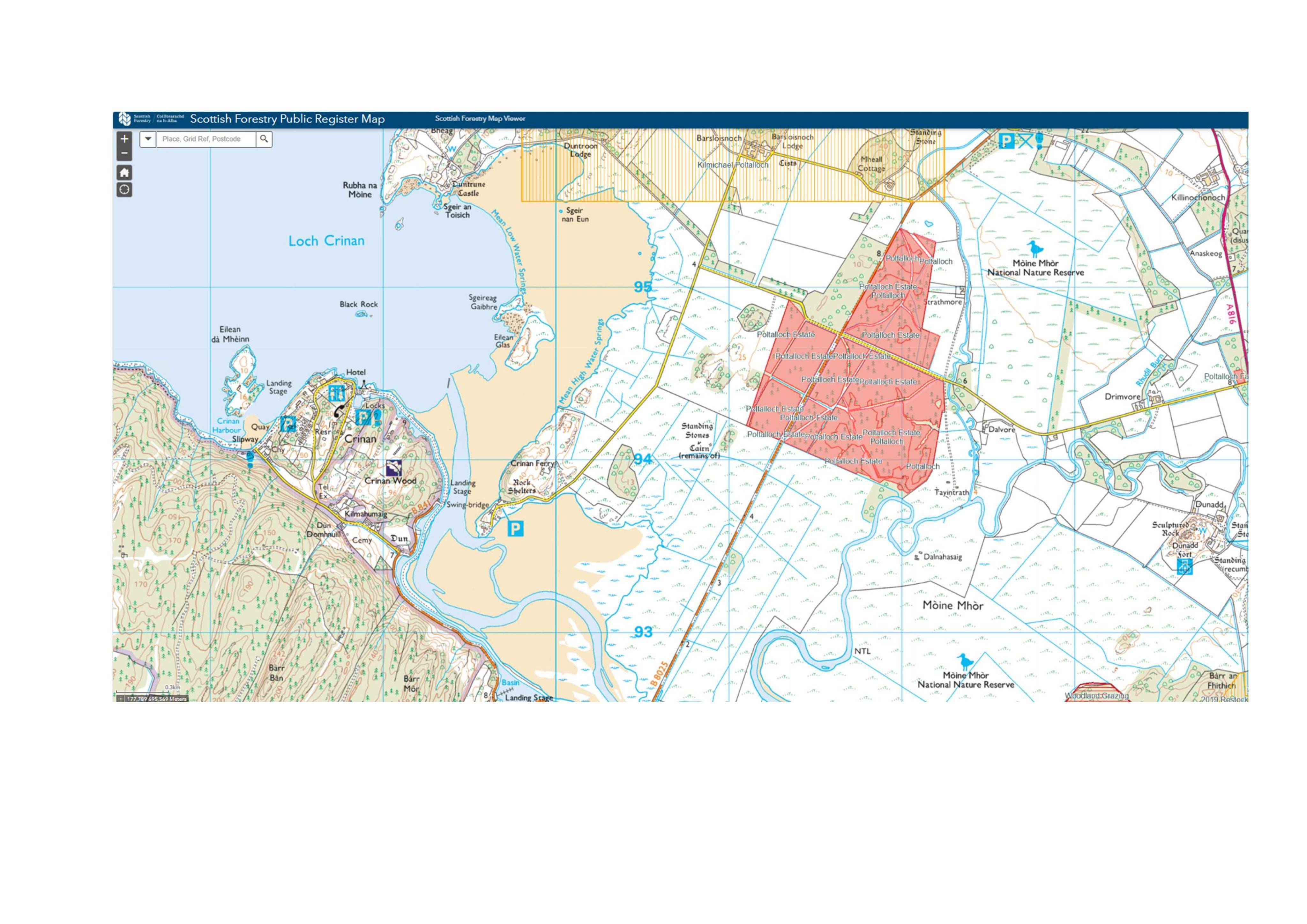Screen dimensions: 1307x924
Task: Zoom in with the plus button
Action: [124, 139]
